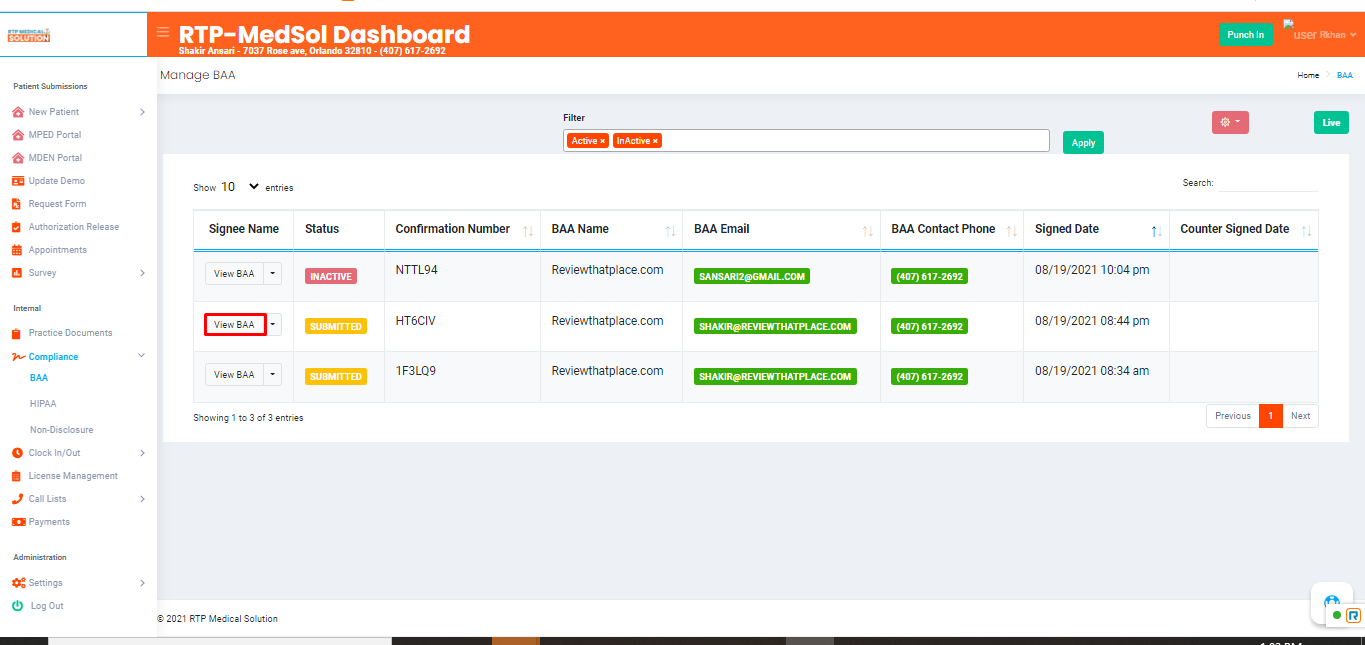Click the green Live button
This screenshot has height=645, width=1365.
(x=1331, y=122)
